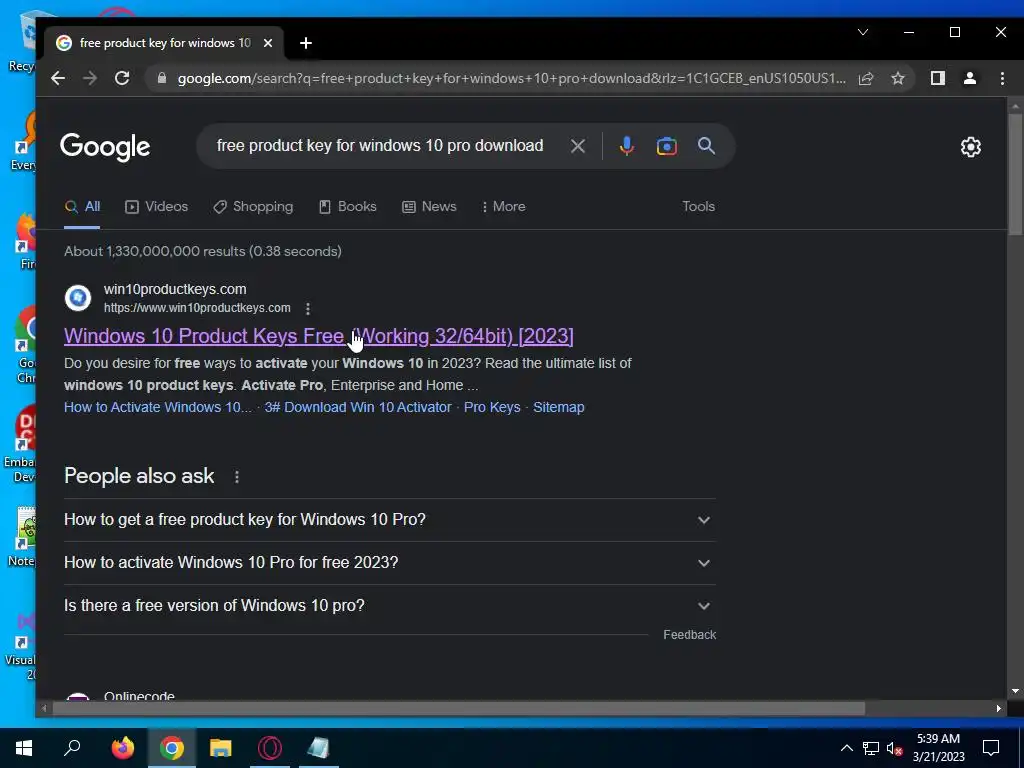Open the '3# Download Win 10 Activator' sitelink

pyautogui.click(x=358, y=408)
